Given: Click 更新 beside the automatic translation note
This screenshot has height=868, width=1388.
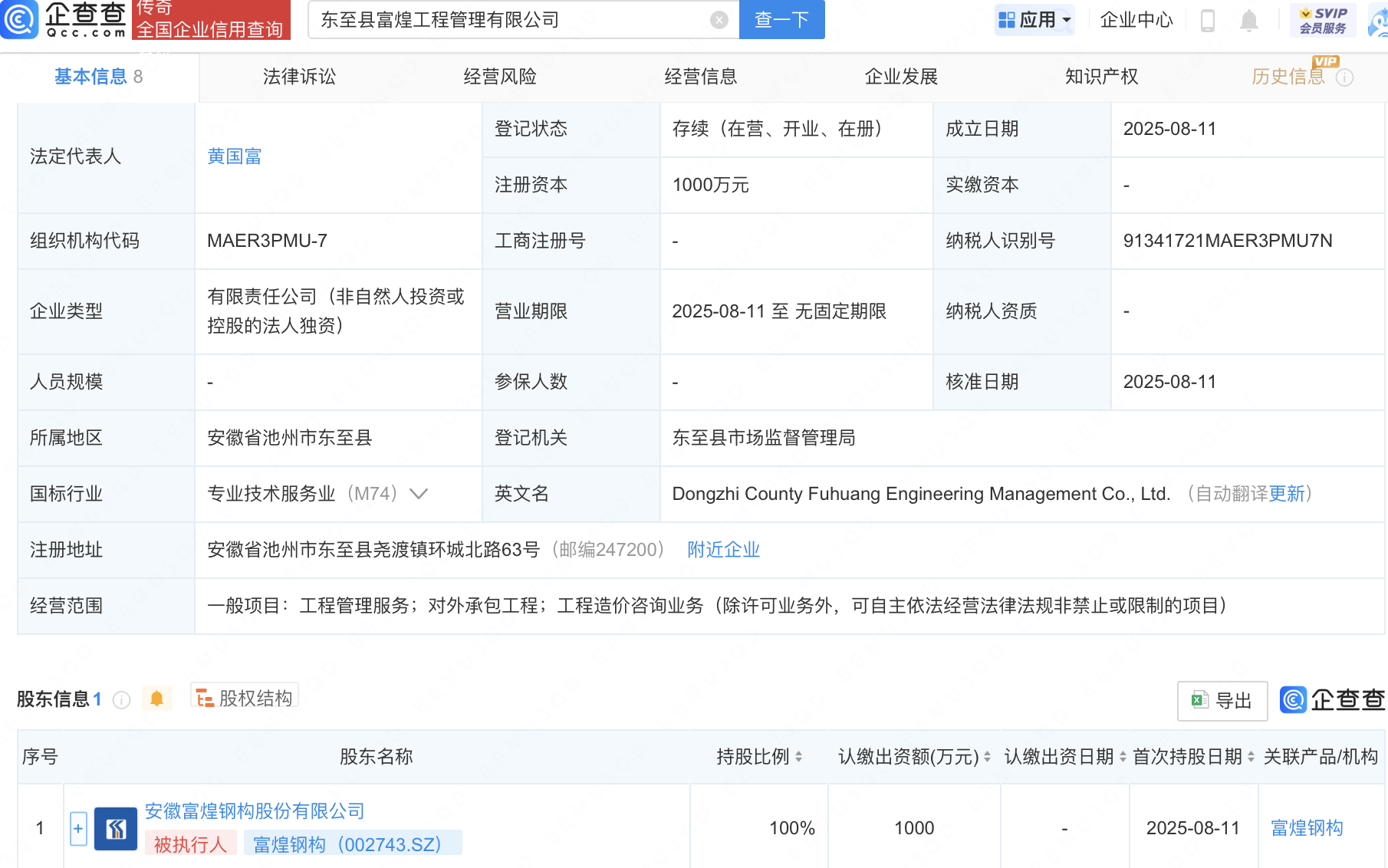Looking at the screenshot, I should (x=1288, y=494).
